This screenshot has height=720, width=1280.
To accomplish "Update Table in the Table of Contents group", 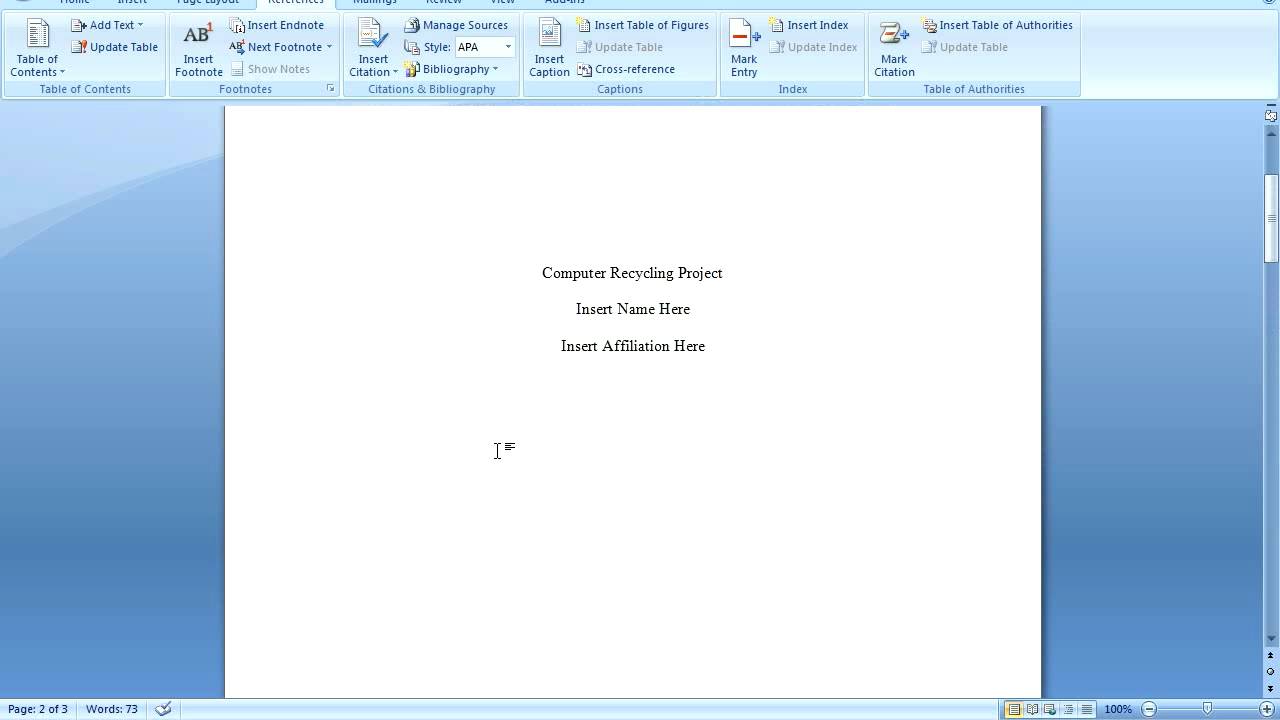I will coord(115,47).
